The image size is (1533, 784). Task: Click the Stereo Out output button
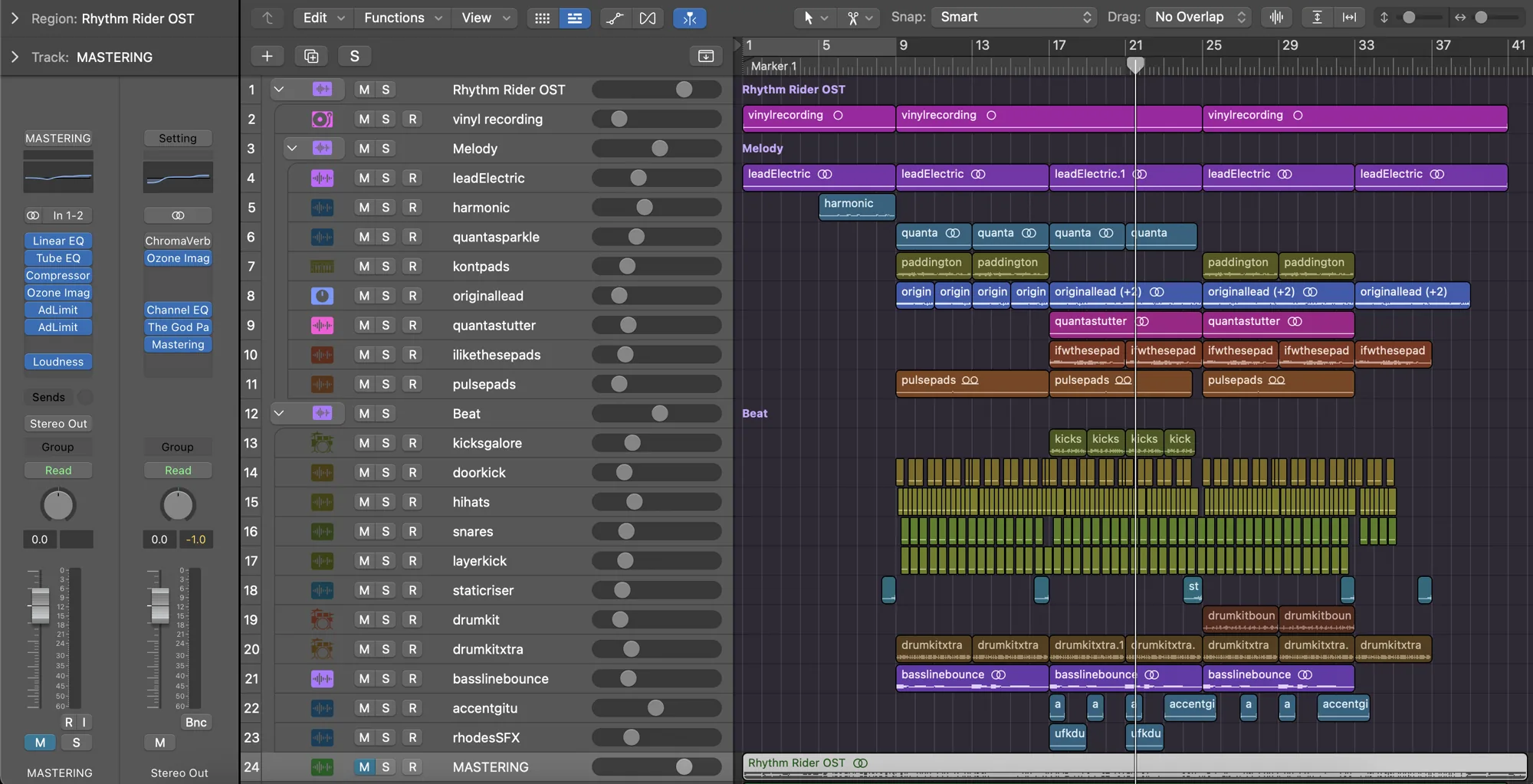58,424
